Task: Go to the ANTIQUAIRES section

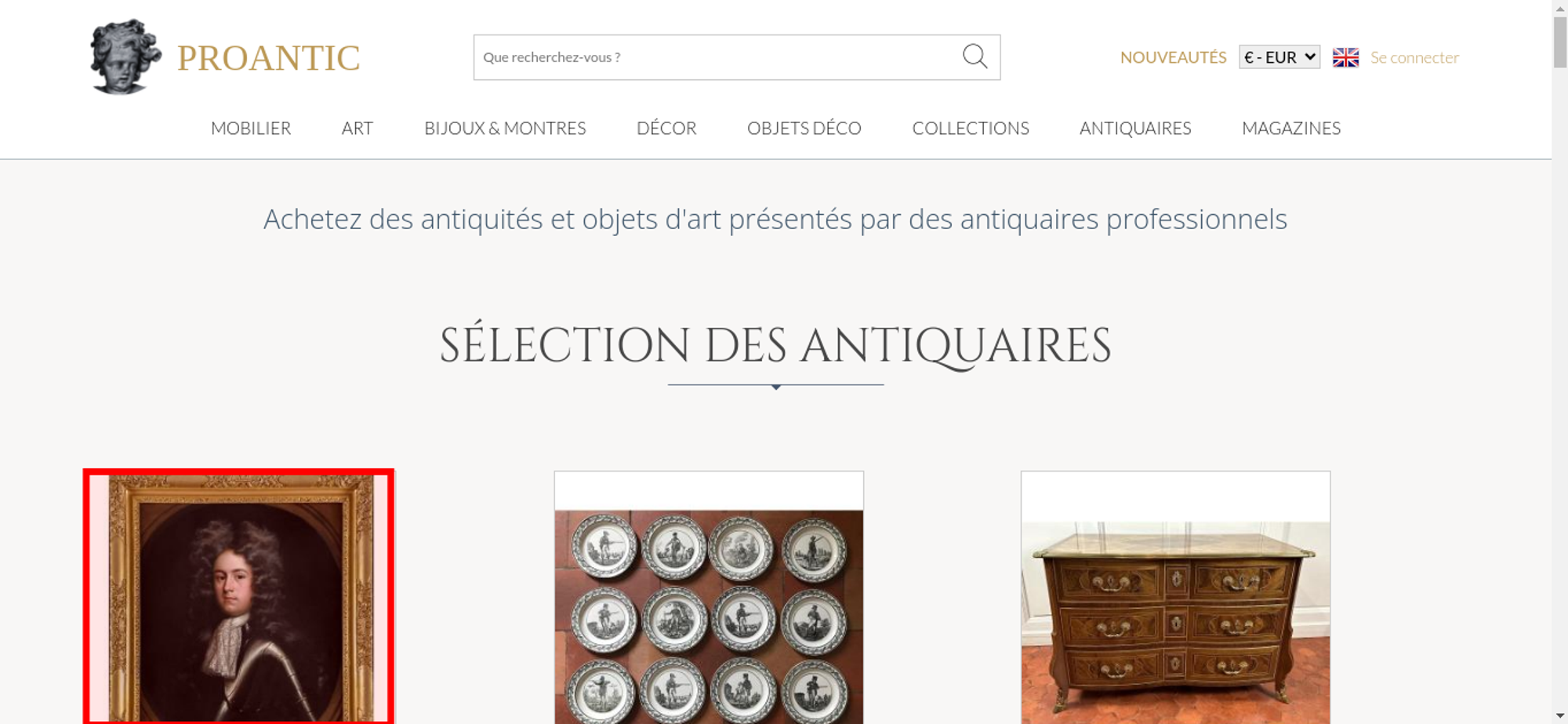Action: coord(1135,128)
